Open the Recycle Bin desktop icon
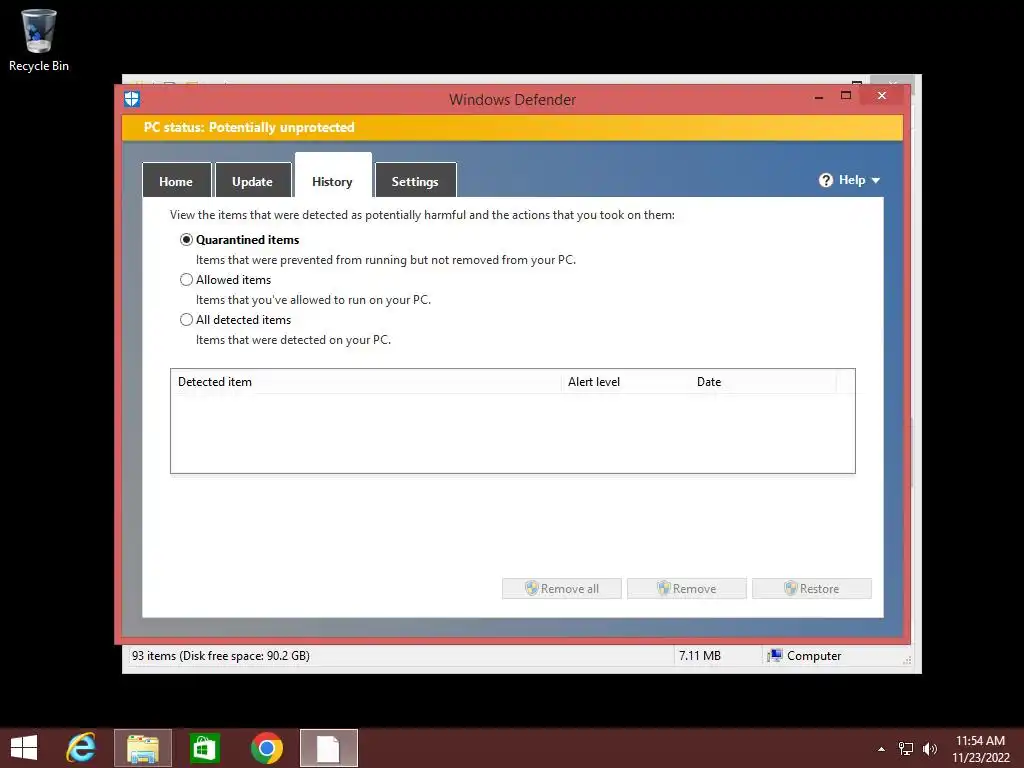The width and height of the screenshot is (1024, 768). (39, 40)
